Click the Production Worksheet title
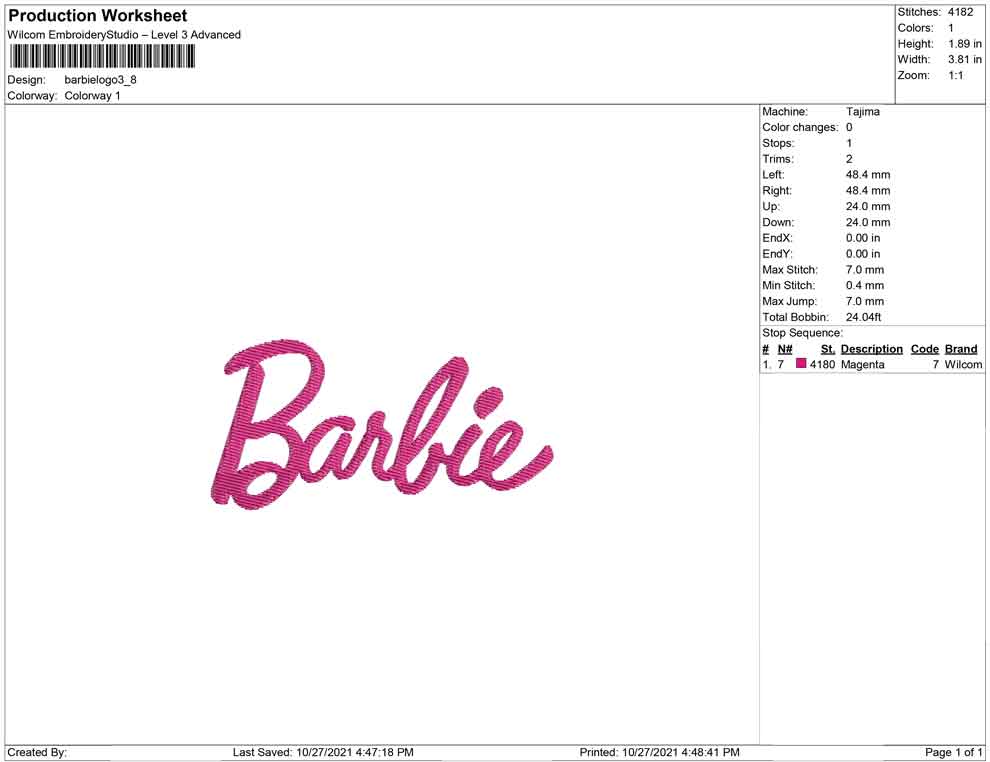Image resolution: width=990 pixels, height=762 pixels. pos(97,16)
